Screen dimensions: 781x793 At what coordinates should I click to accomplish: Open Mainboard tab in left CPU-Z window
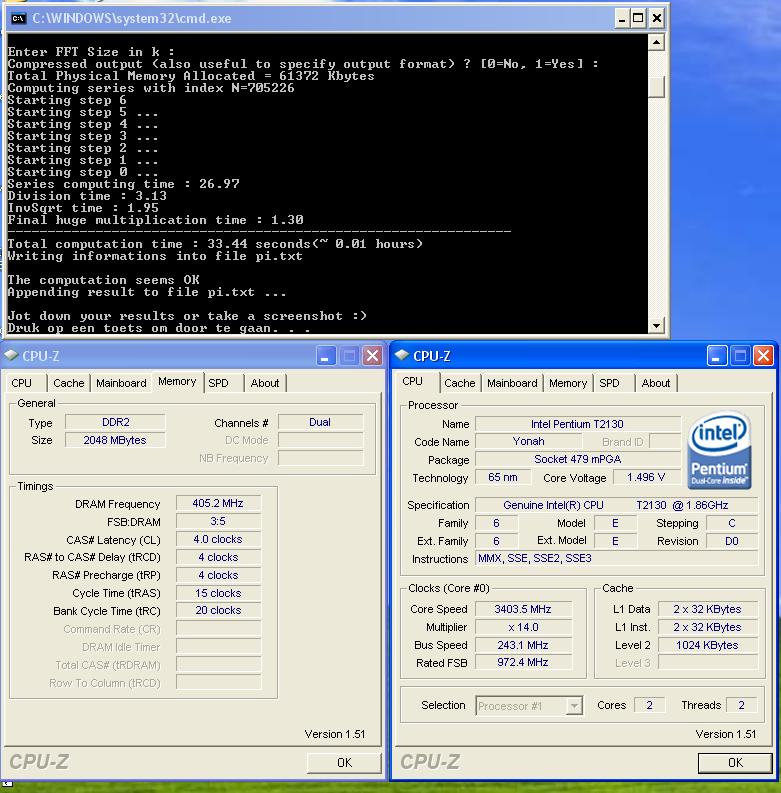pyautogui.click(x=121, y=383)
